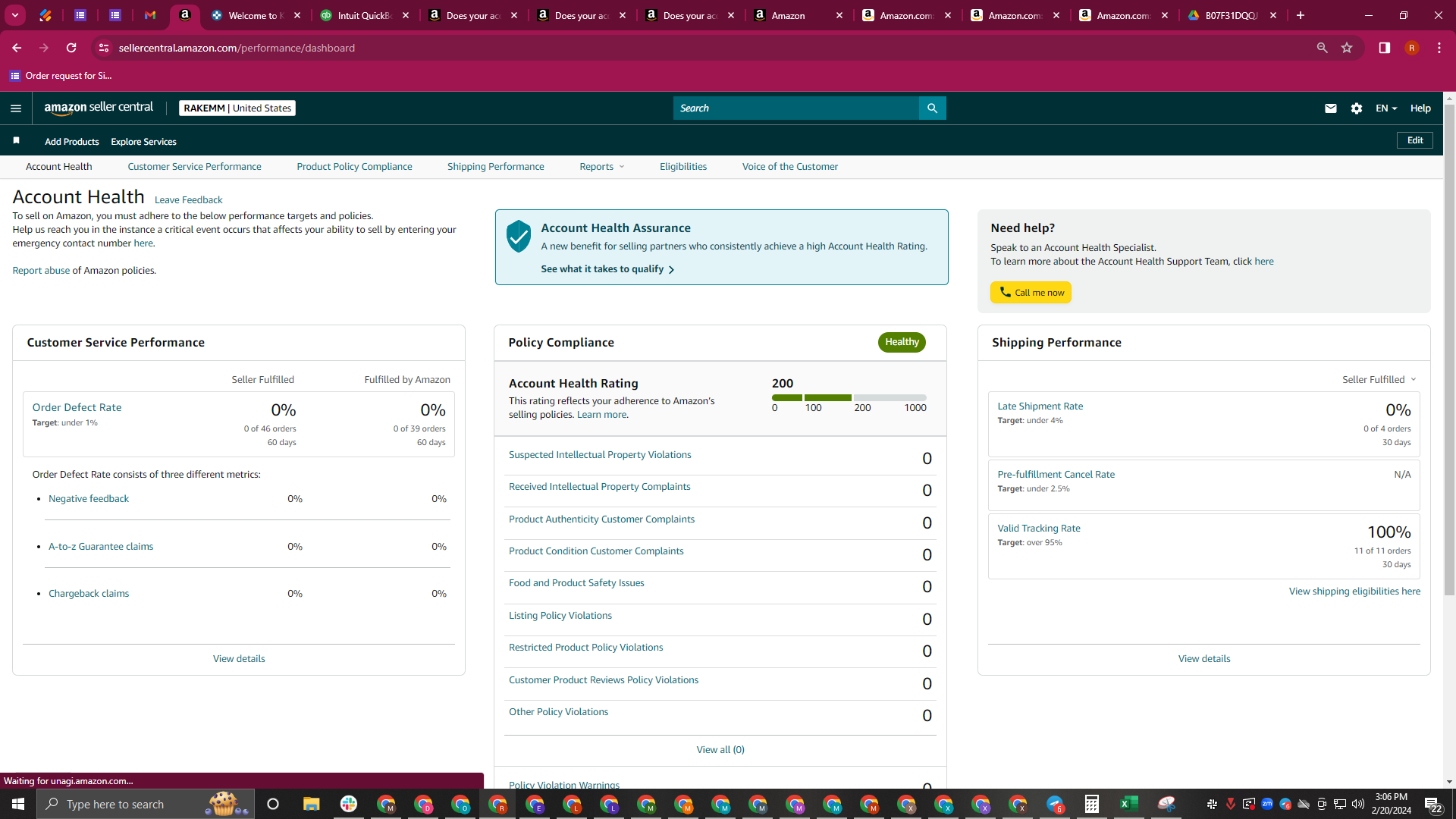This screenshot has height=819, width=1456.
Task: Open the notifications center icon
Action: [x=1433, y=804]
